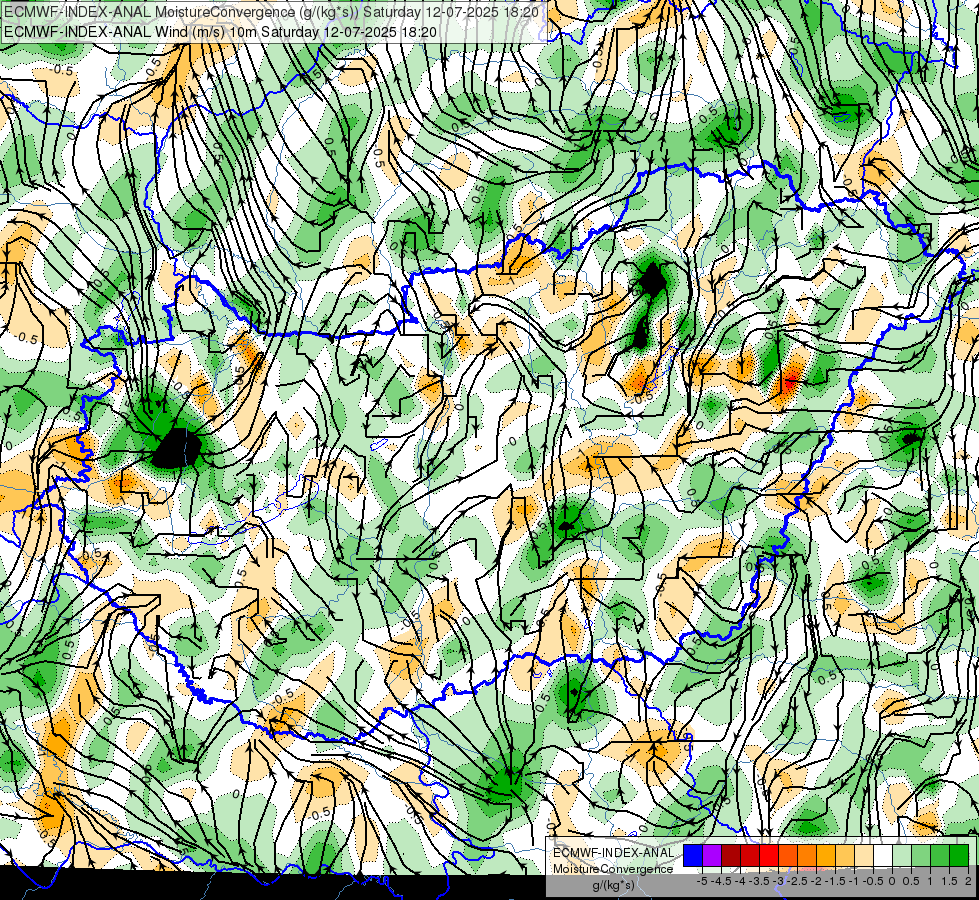The image size is (979, 900).
Task: Click the -5 label on legend scale
Action: [702, 881]
